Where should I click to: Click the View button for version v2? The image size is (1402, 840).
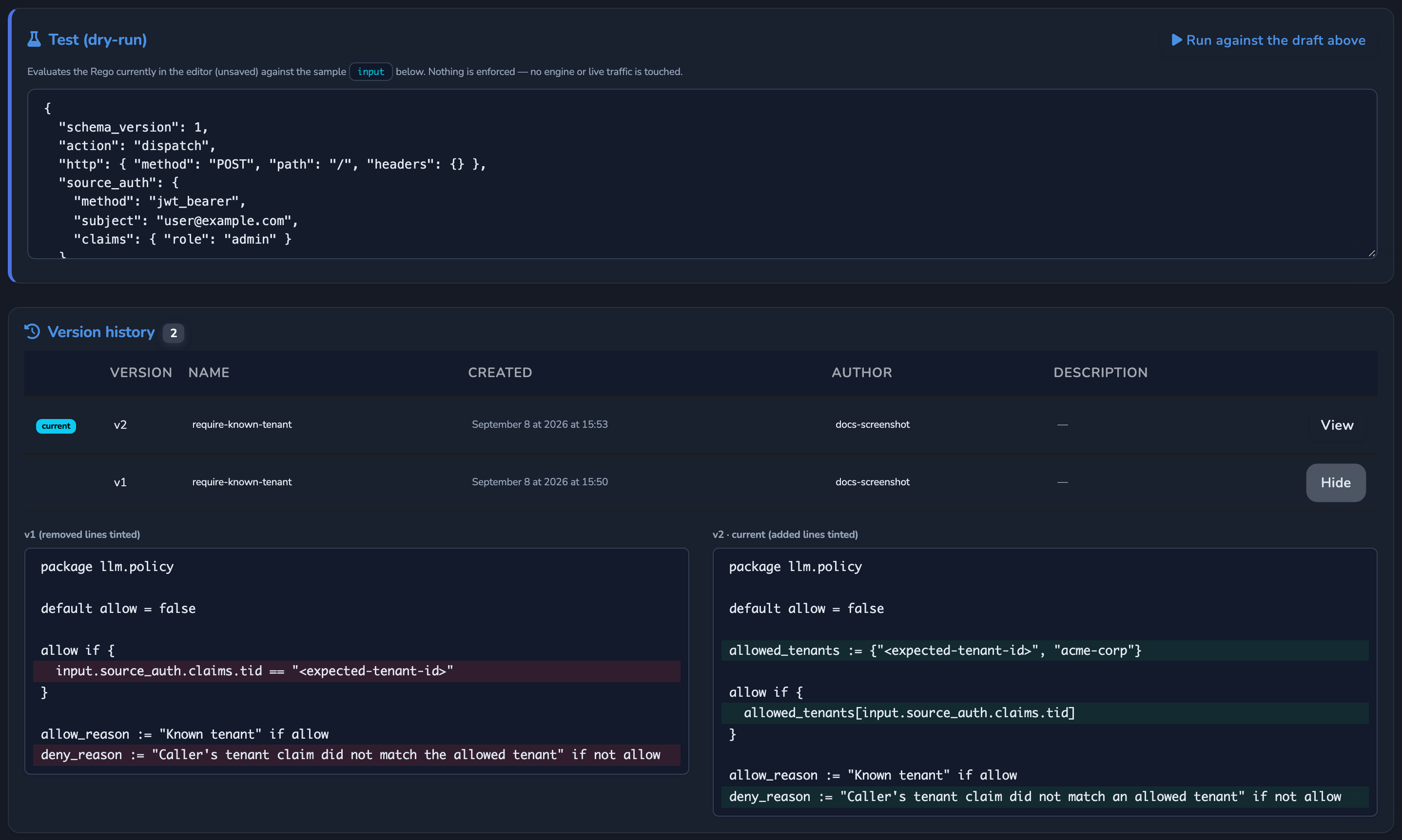1337,425
